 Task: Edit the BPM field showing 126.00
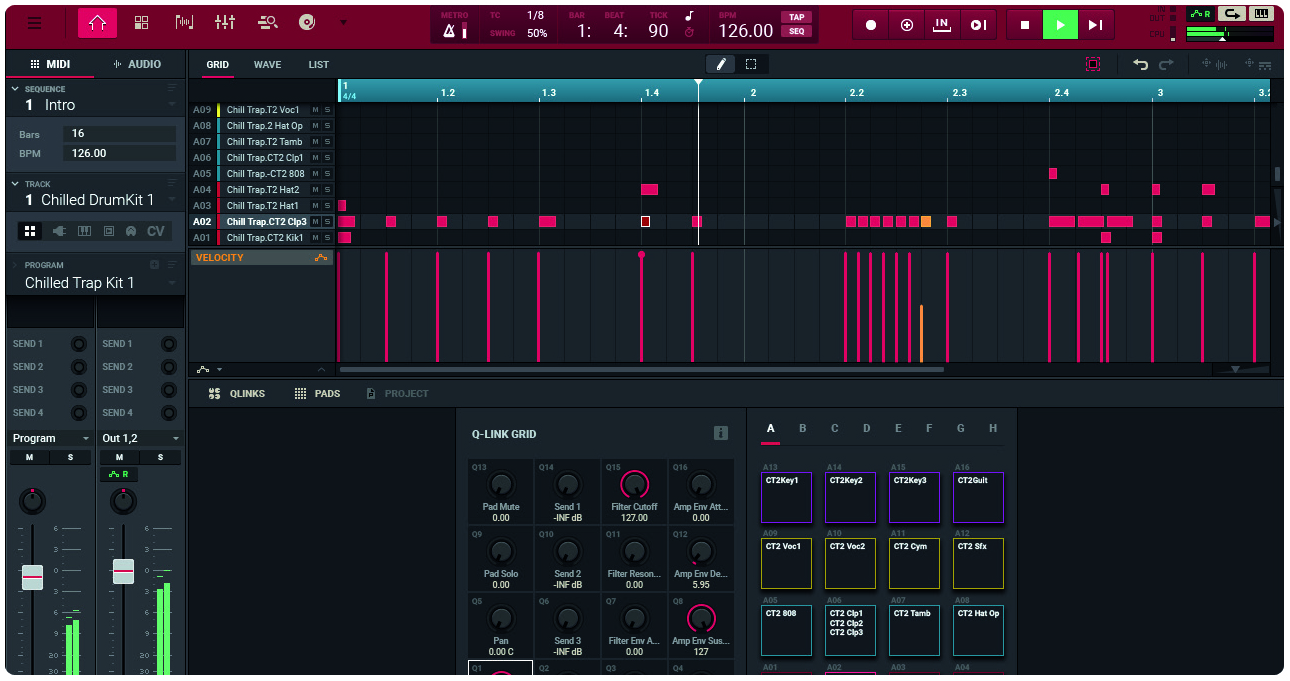119,153
